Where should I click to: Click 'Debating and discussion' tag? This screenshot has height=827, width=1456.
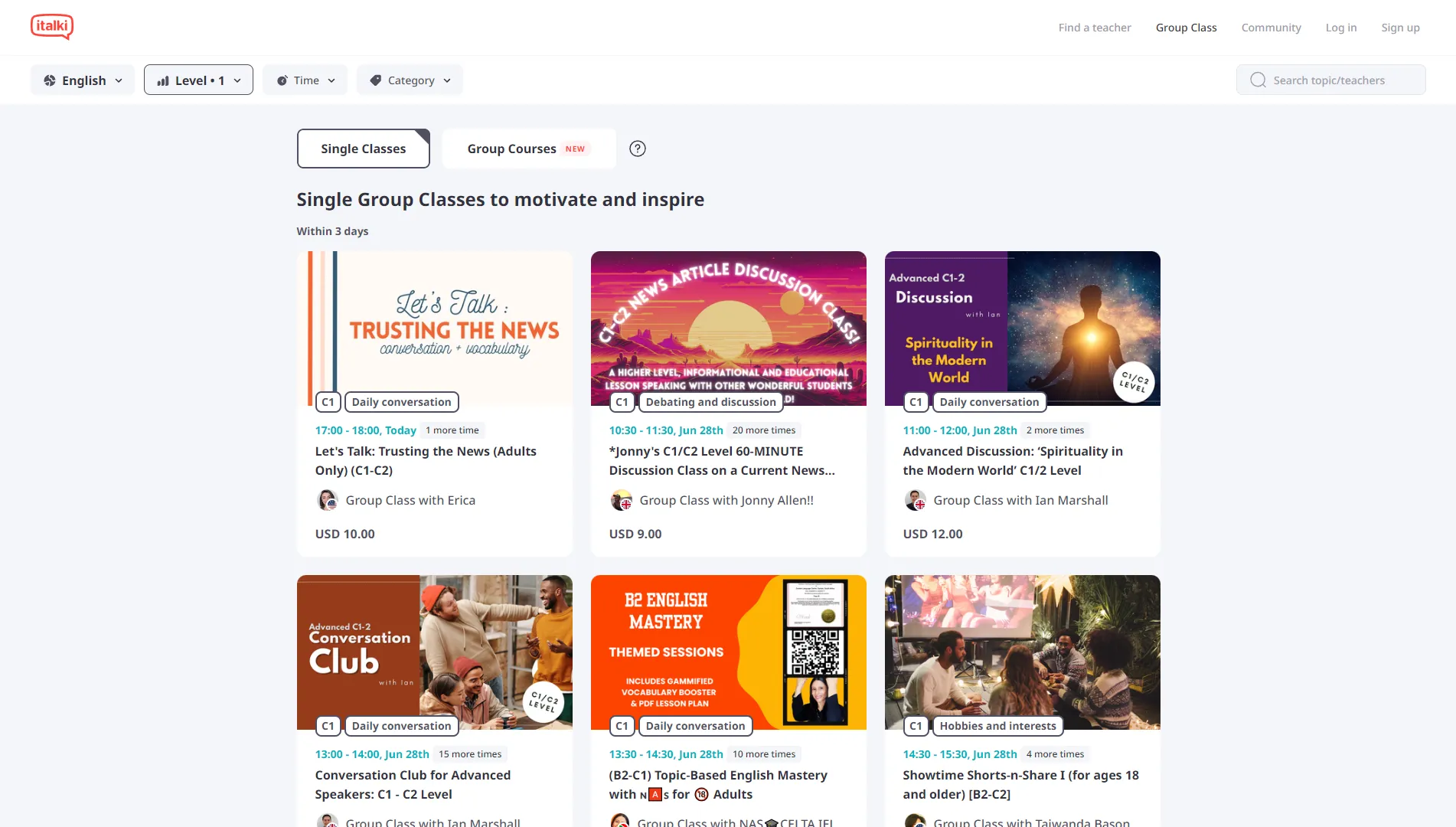(711, 402)
